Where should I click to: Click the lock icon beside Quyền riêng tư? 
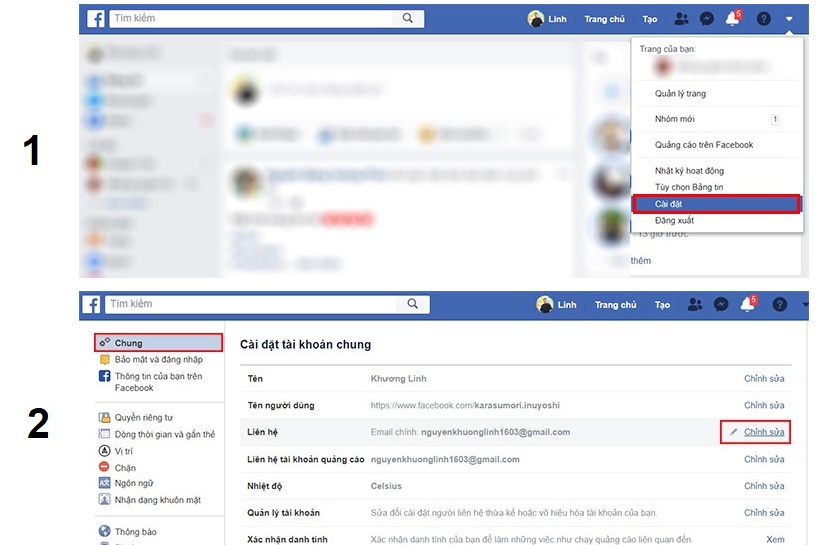click(104, 417)
